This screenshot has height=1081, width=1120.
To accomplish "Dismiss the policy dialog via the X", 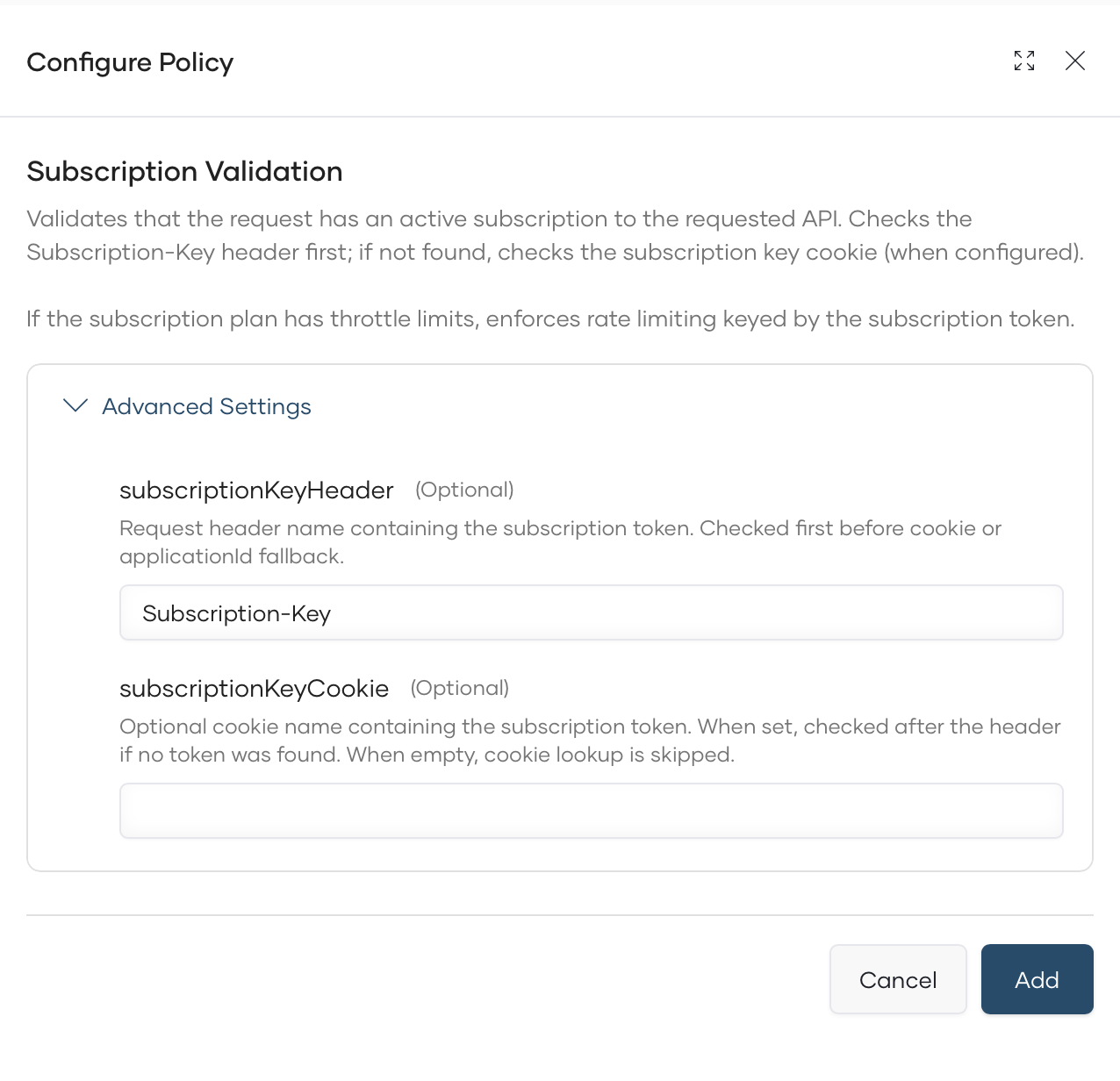I will click(x=1075, y=61).
